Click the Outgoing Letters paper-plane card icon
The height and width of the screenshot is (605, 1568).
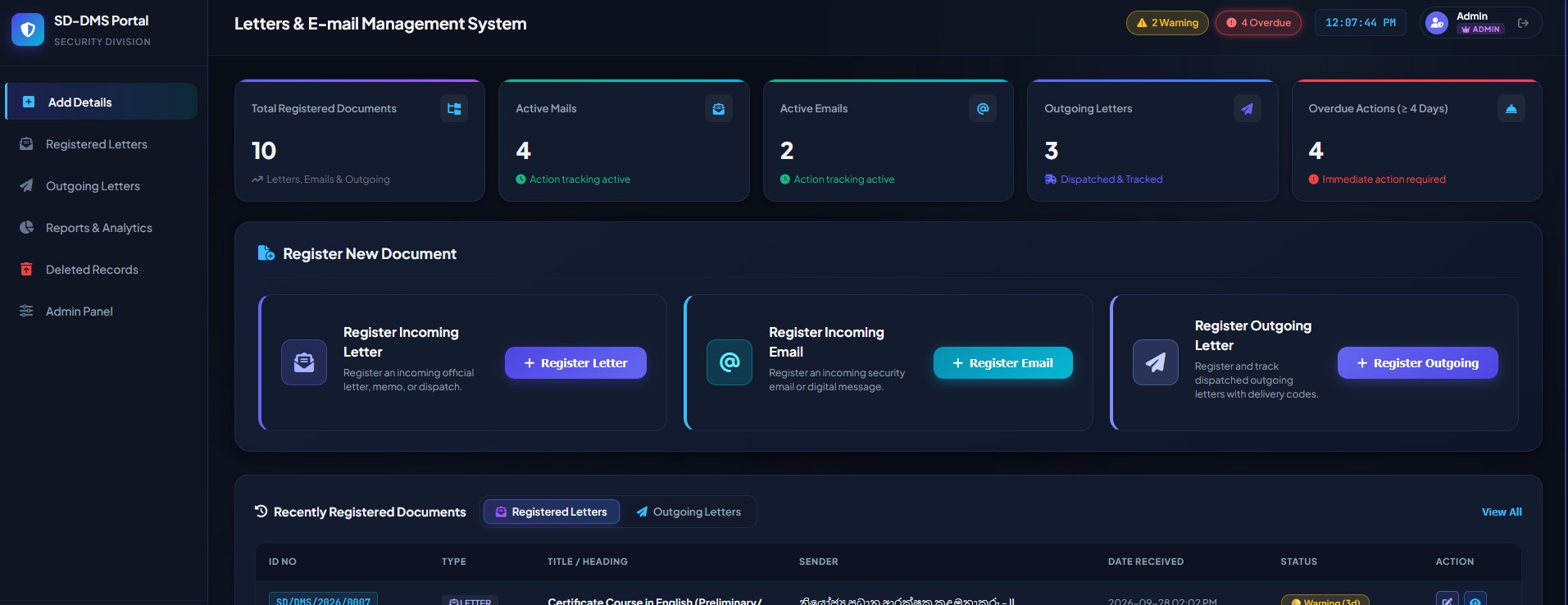1247,108
